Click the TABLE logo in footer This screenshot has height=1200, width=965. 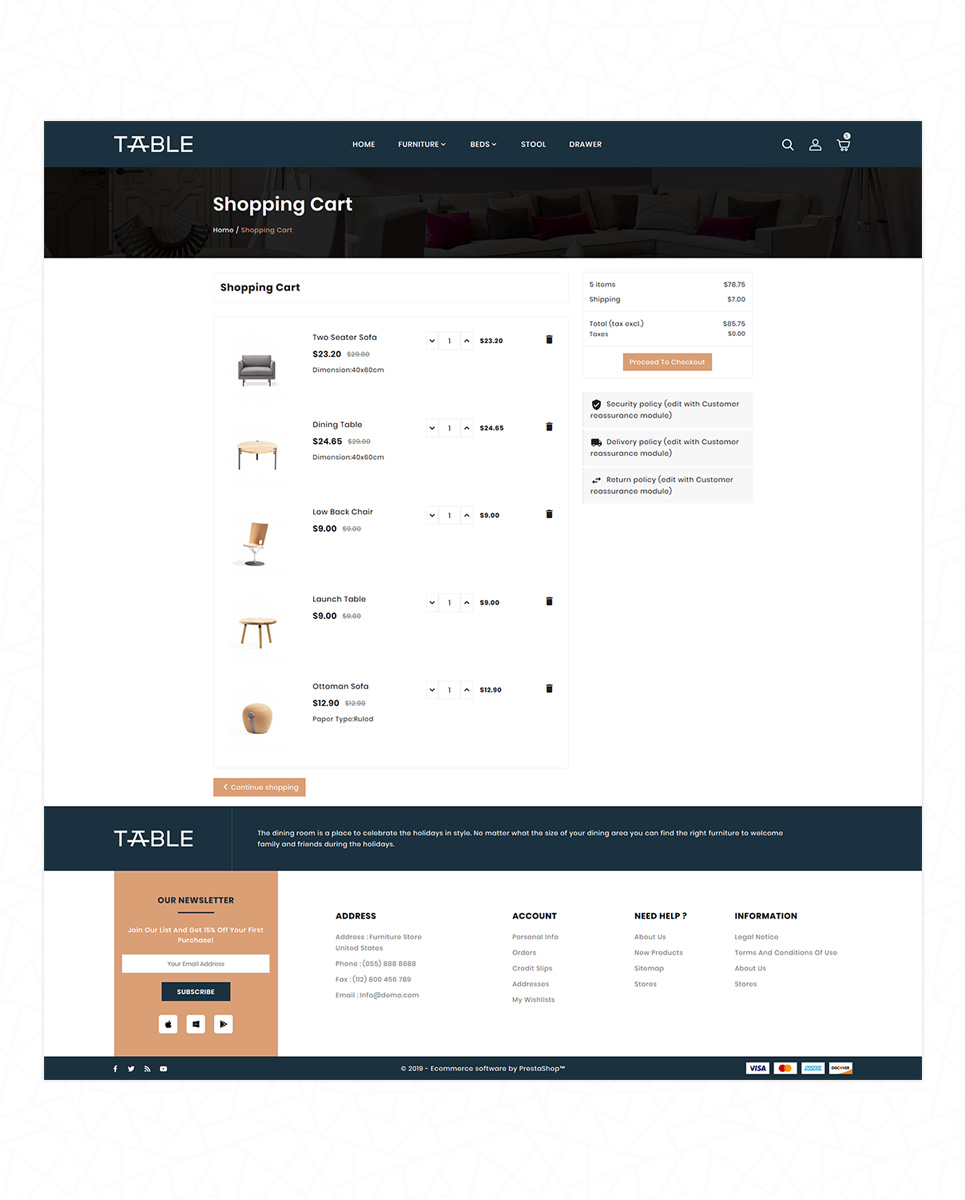pyautogui.click(x=153, y=838)
